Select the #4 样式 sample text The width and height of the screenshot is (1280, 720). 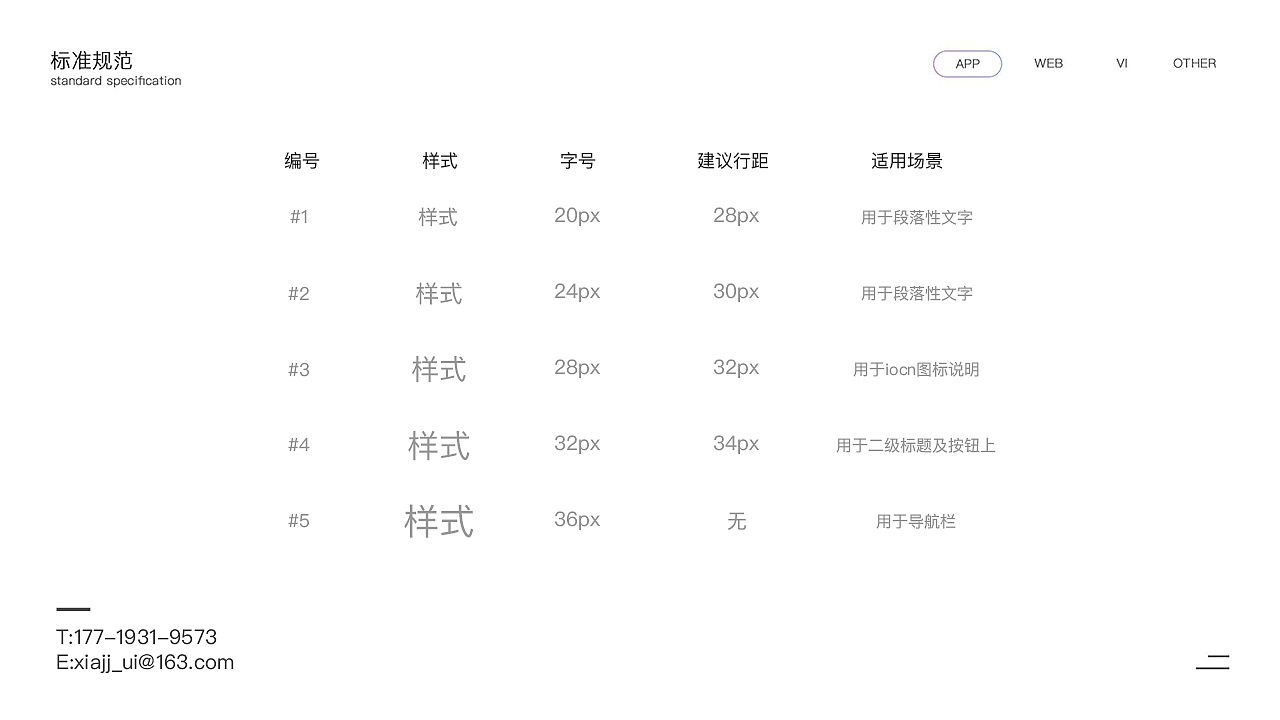[438, 446]
